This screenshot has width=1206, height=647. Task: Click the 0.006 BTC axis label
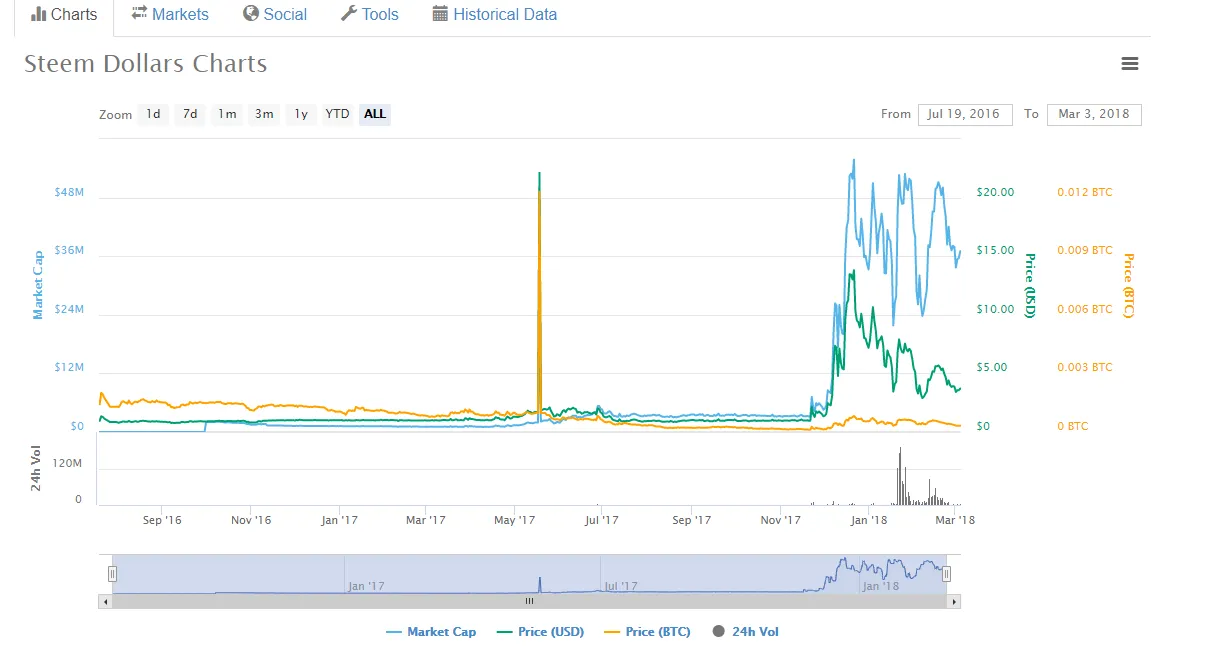coord(1084,310)
